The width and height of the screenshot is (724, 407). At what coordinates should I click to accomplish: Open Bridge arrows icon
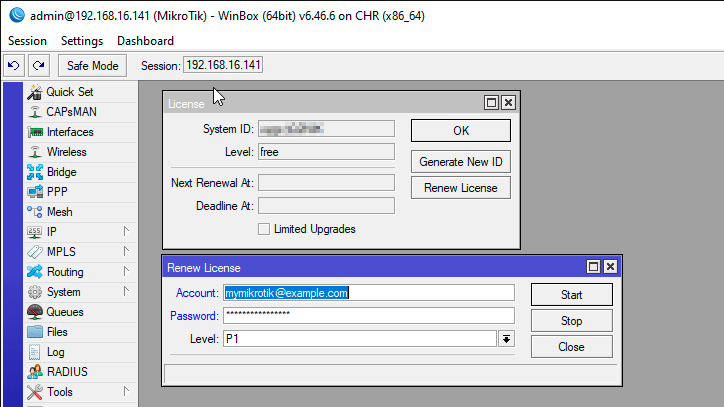pyautogui.click(x=35, y=172)
